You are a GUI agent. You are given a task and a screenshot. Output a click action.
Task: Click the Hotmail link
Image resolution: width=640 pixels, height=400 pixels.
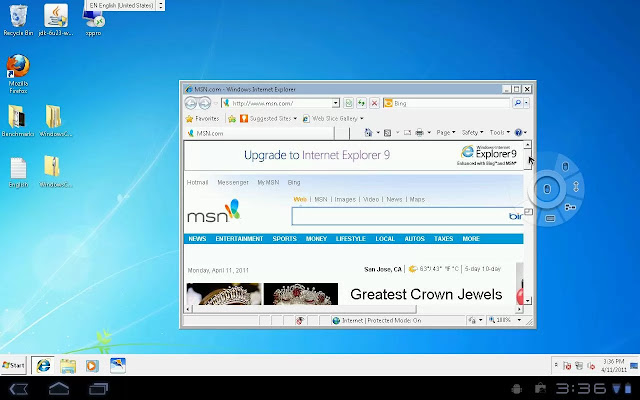click(198, 182)
